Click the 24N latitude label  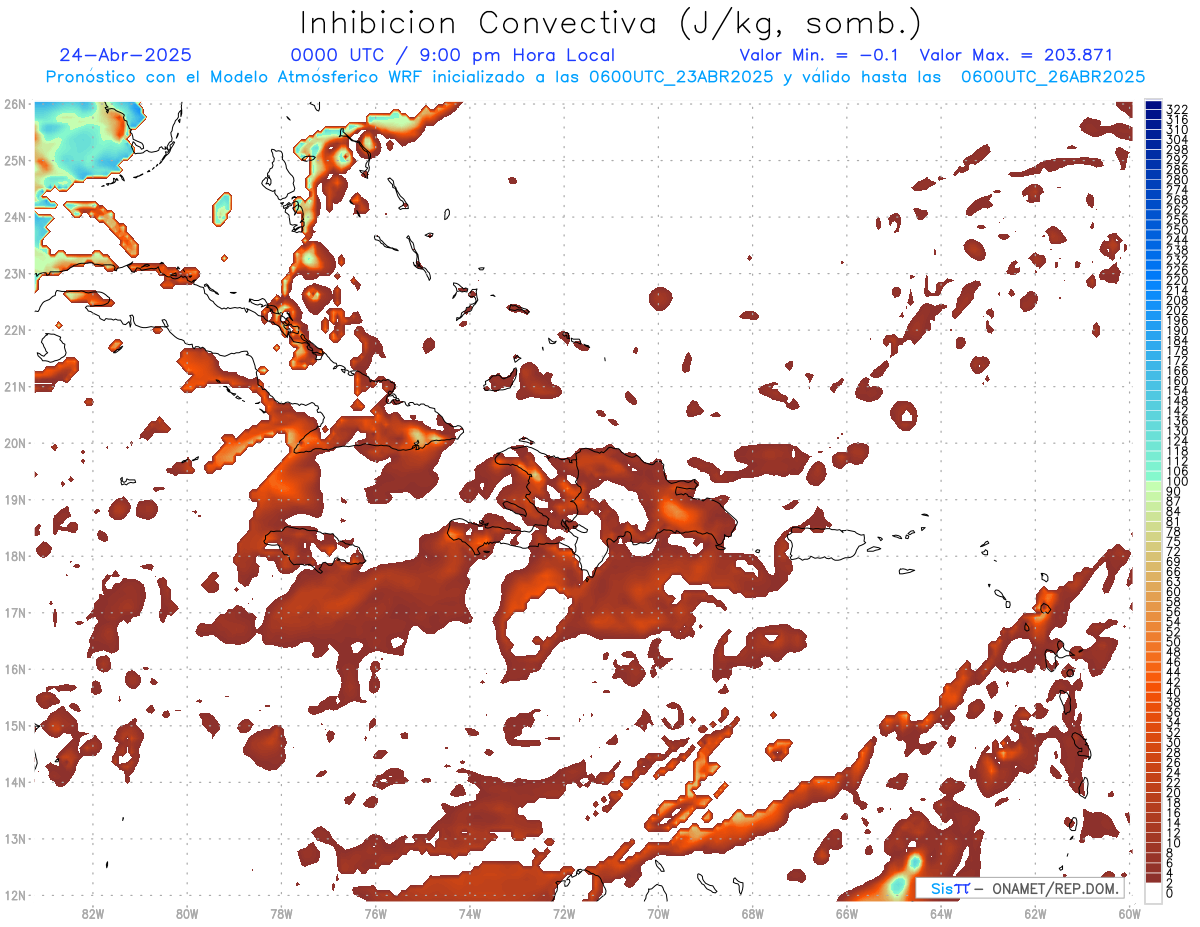click(14, 217)
